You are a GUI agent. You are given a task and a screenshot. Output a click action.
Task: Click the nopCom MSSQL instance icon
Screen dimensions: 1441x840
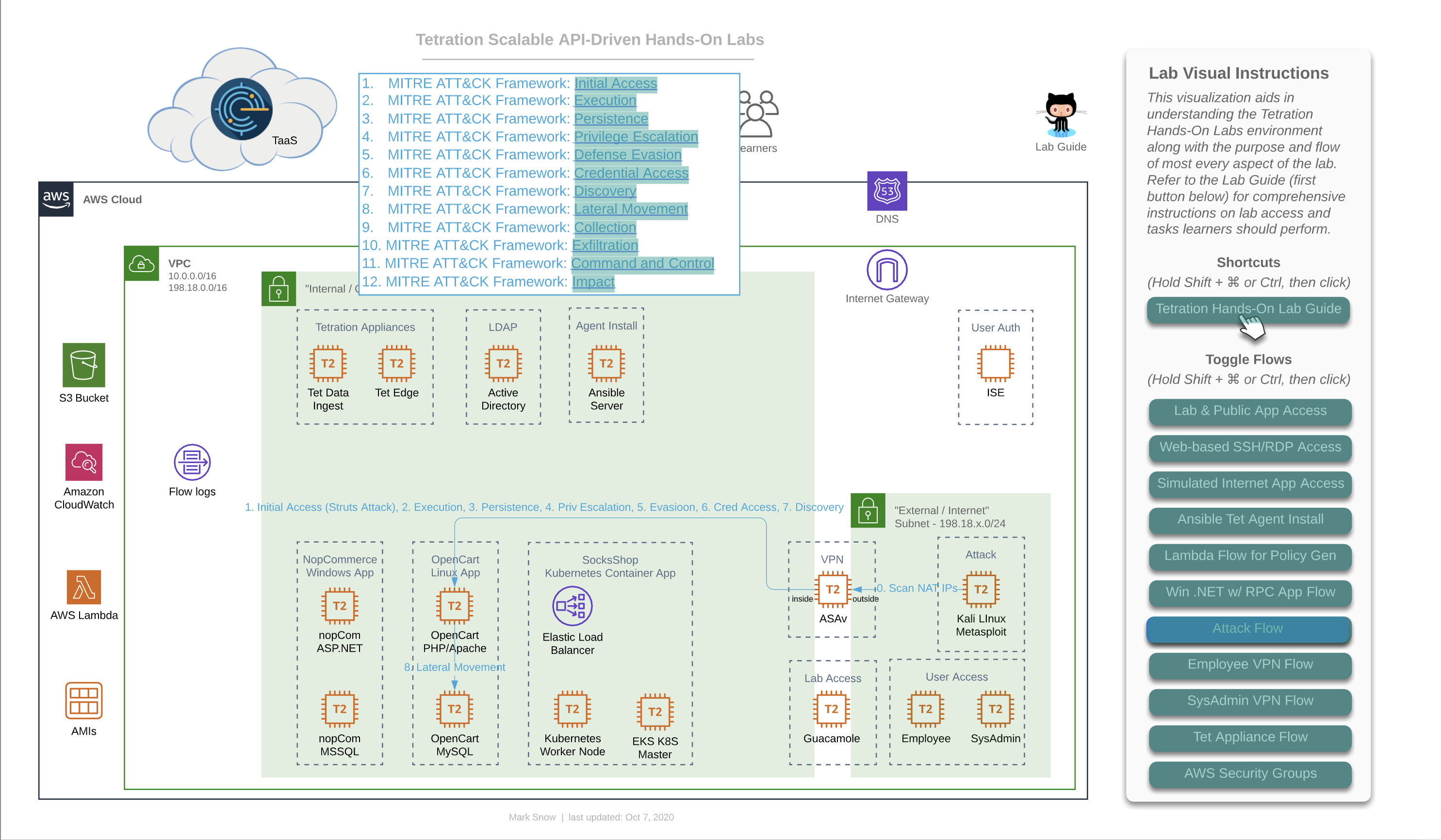pyautogui.click(x=340, y=709)
